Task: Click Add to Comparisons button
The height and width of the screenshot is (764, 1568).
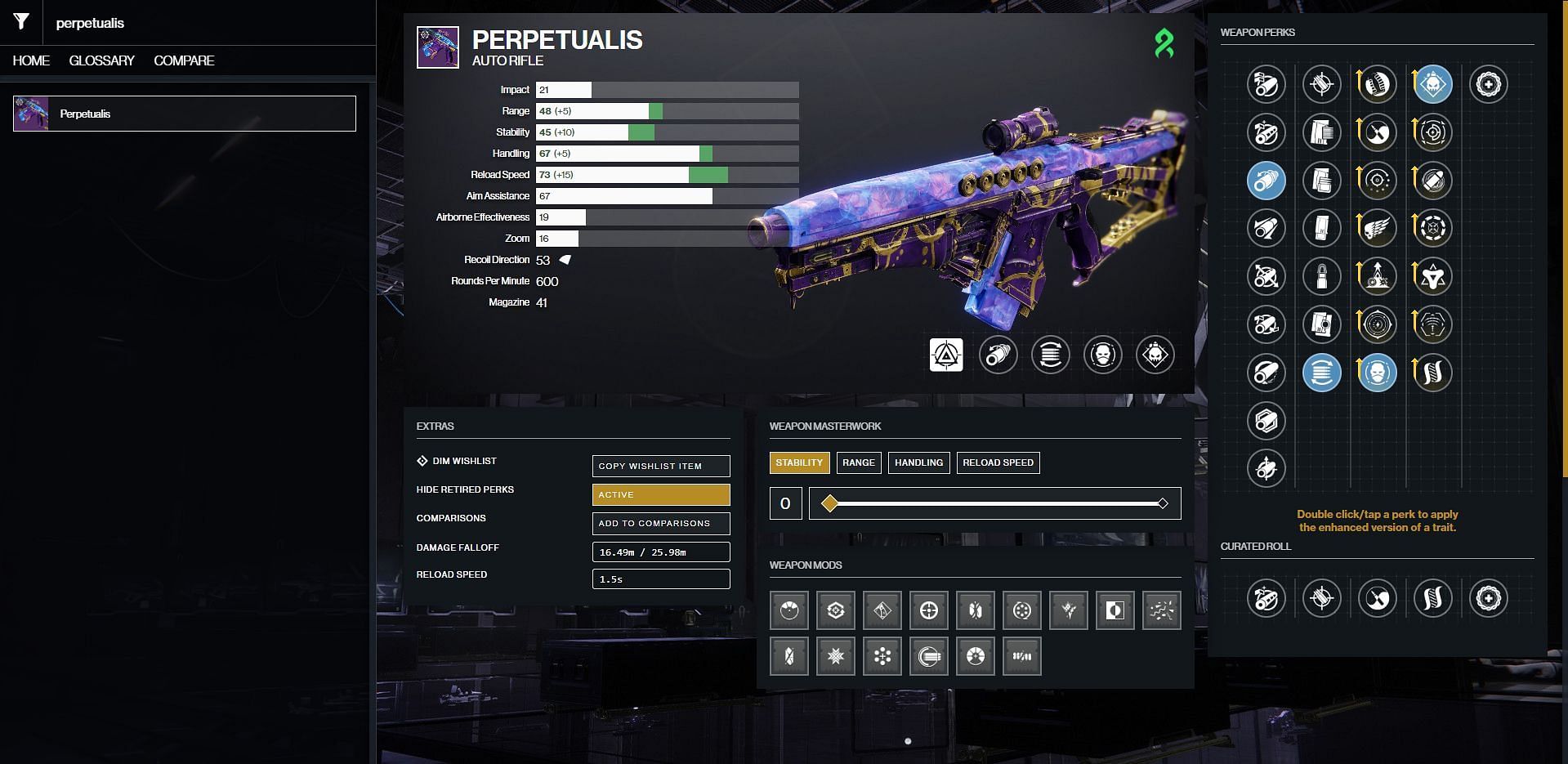Action: pos(660,523)
